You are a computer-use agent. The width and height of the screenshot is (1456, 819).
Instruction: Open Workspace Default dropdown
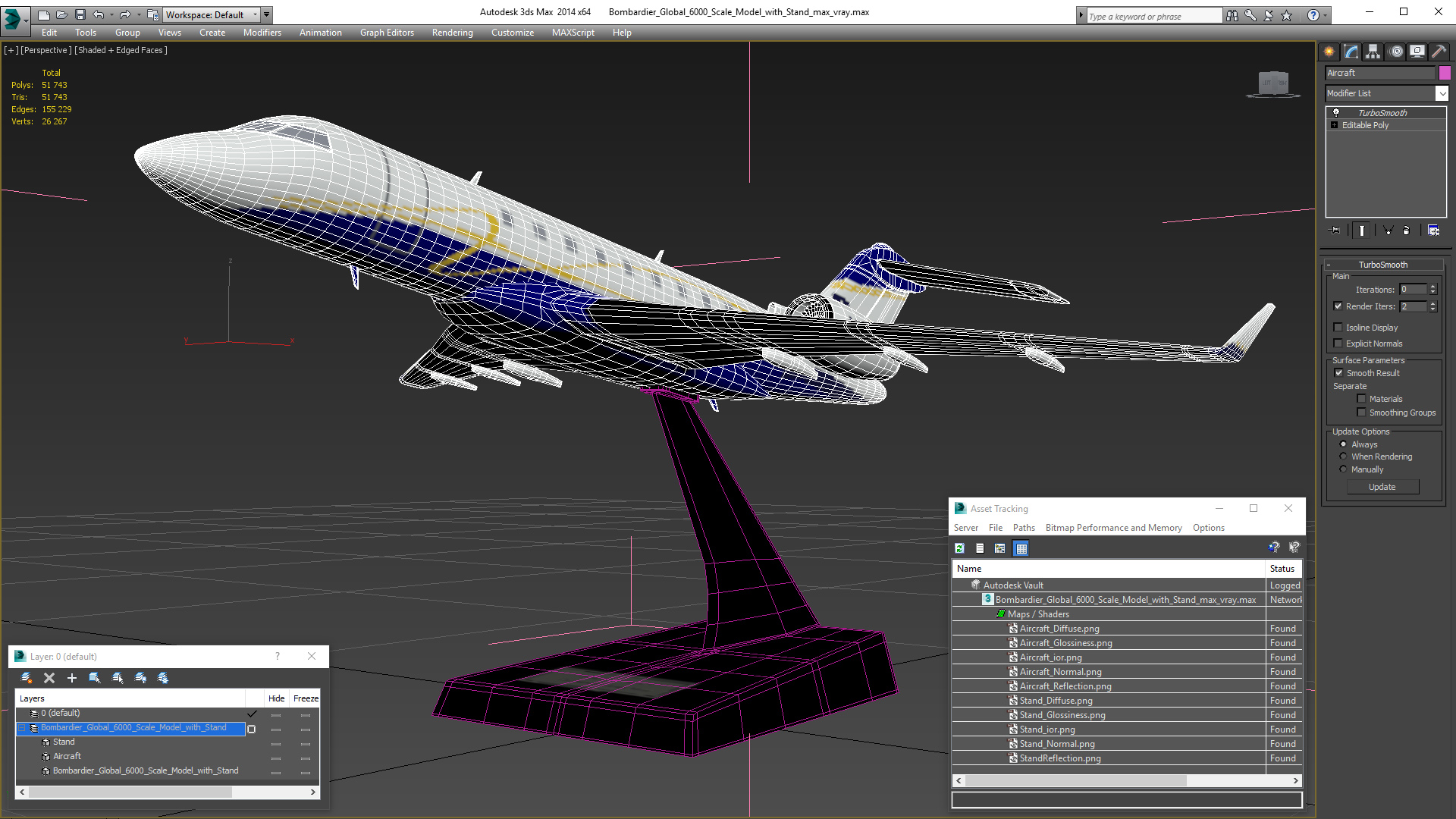point(211,14)
